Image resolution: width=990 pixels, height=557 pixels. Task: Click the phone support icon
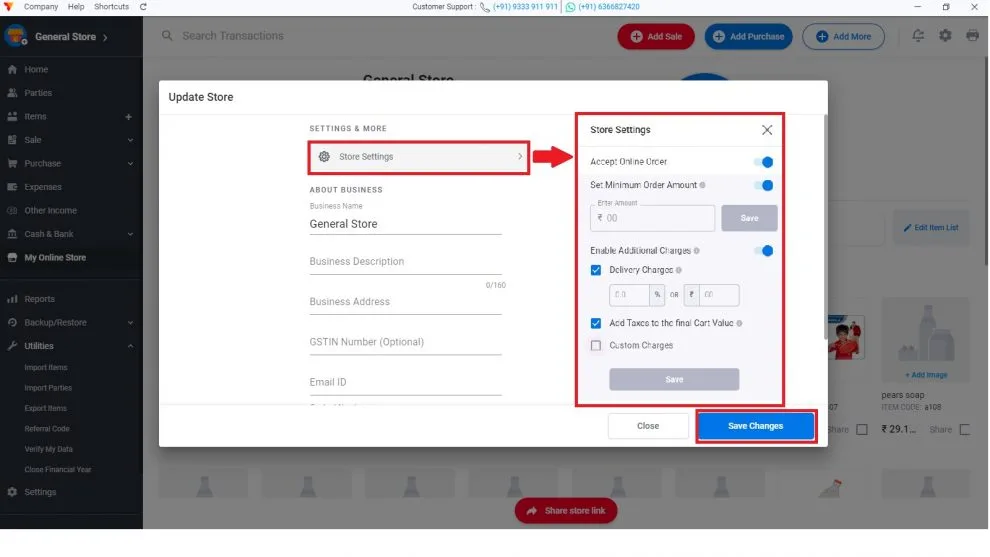click(484, 7)
